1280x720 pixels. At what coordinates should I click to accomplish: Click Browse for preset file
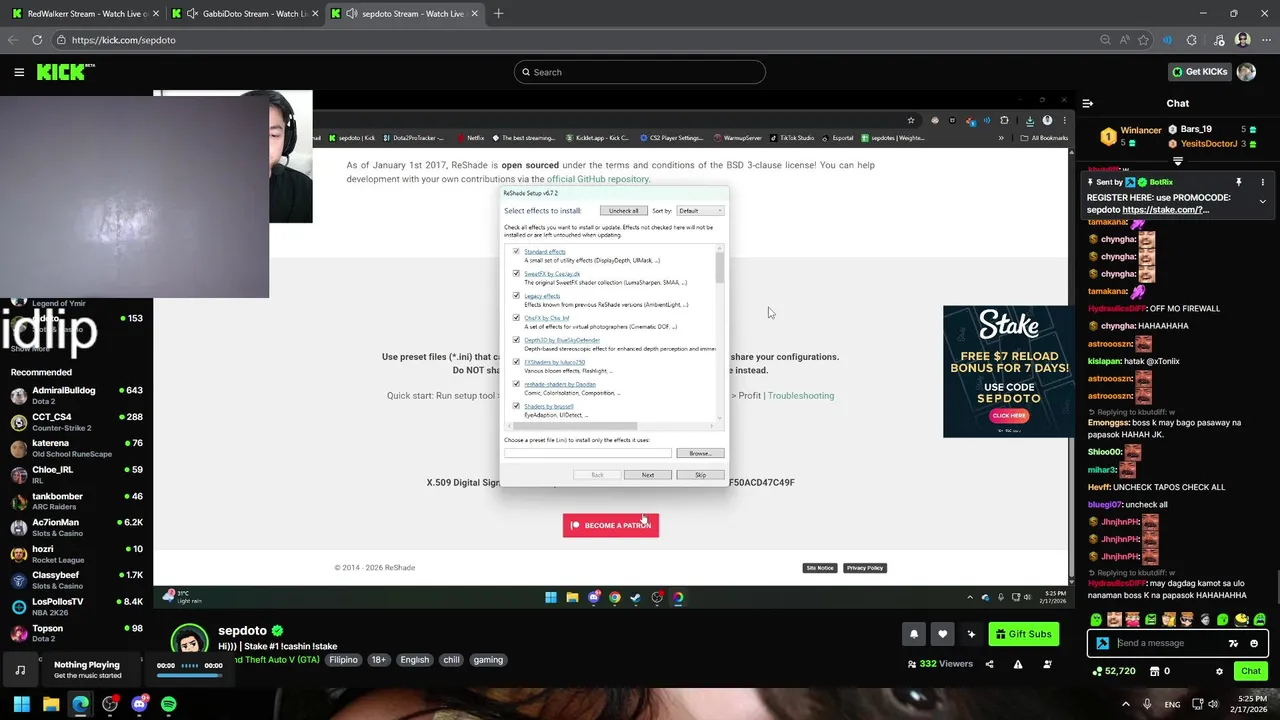tap(700, 453)
